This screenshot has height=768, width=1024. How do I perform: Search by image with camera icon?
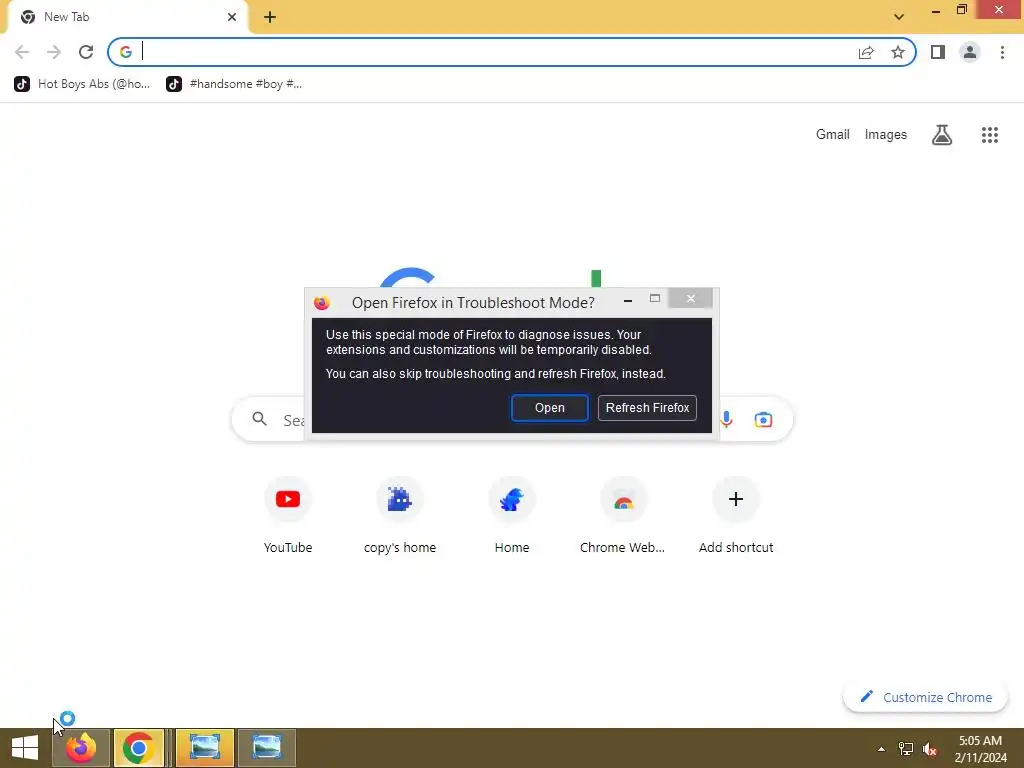point(763,419)
